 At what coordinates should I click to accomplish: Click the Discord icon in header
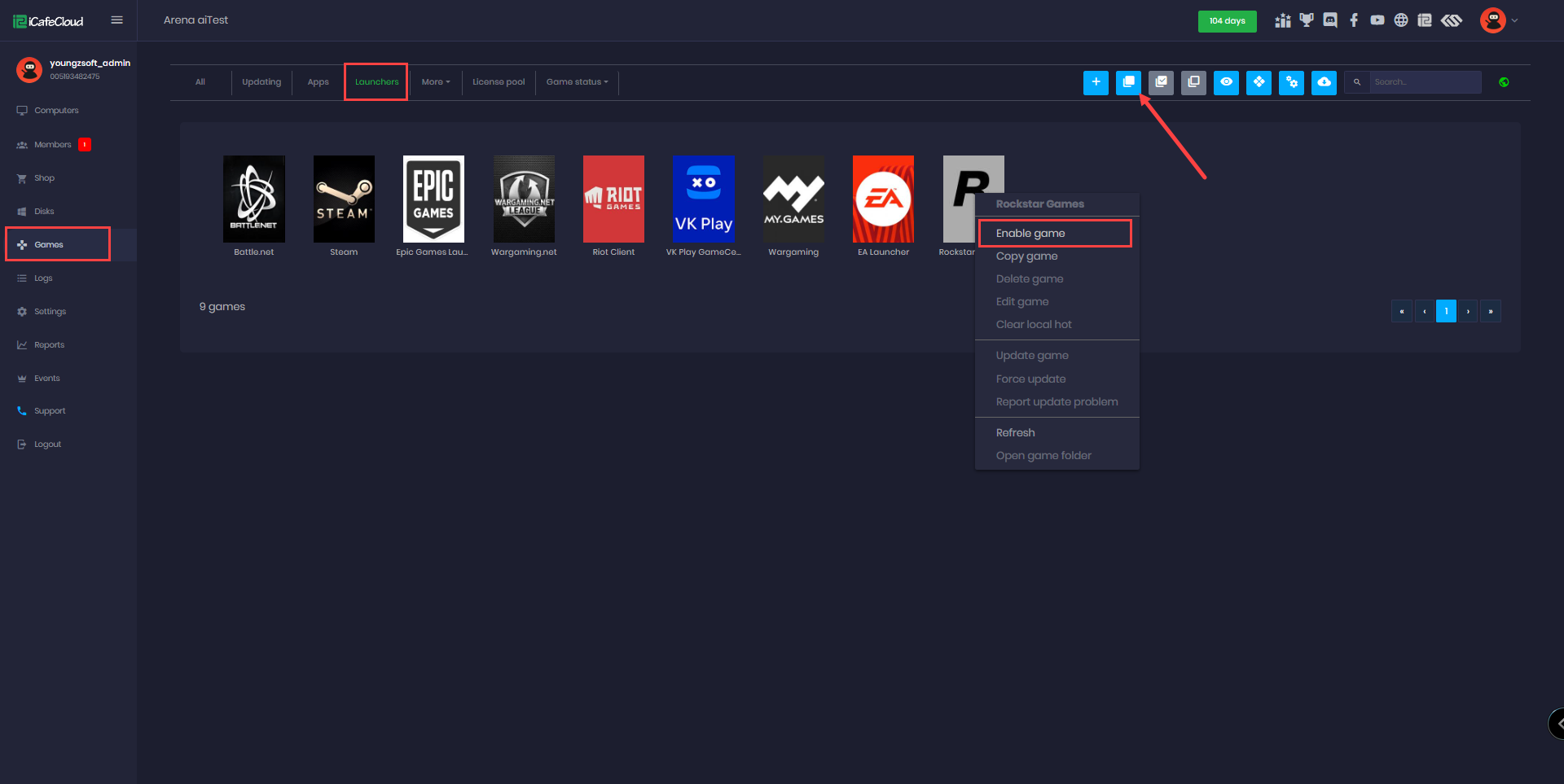pos(1330,20)
